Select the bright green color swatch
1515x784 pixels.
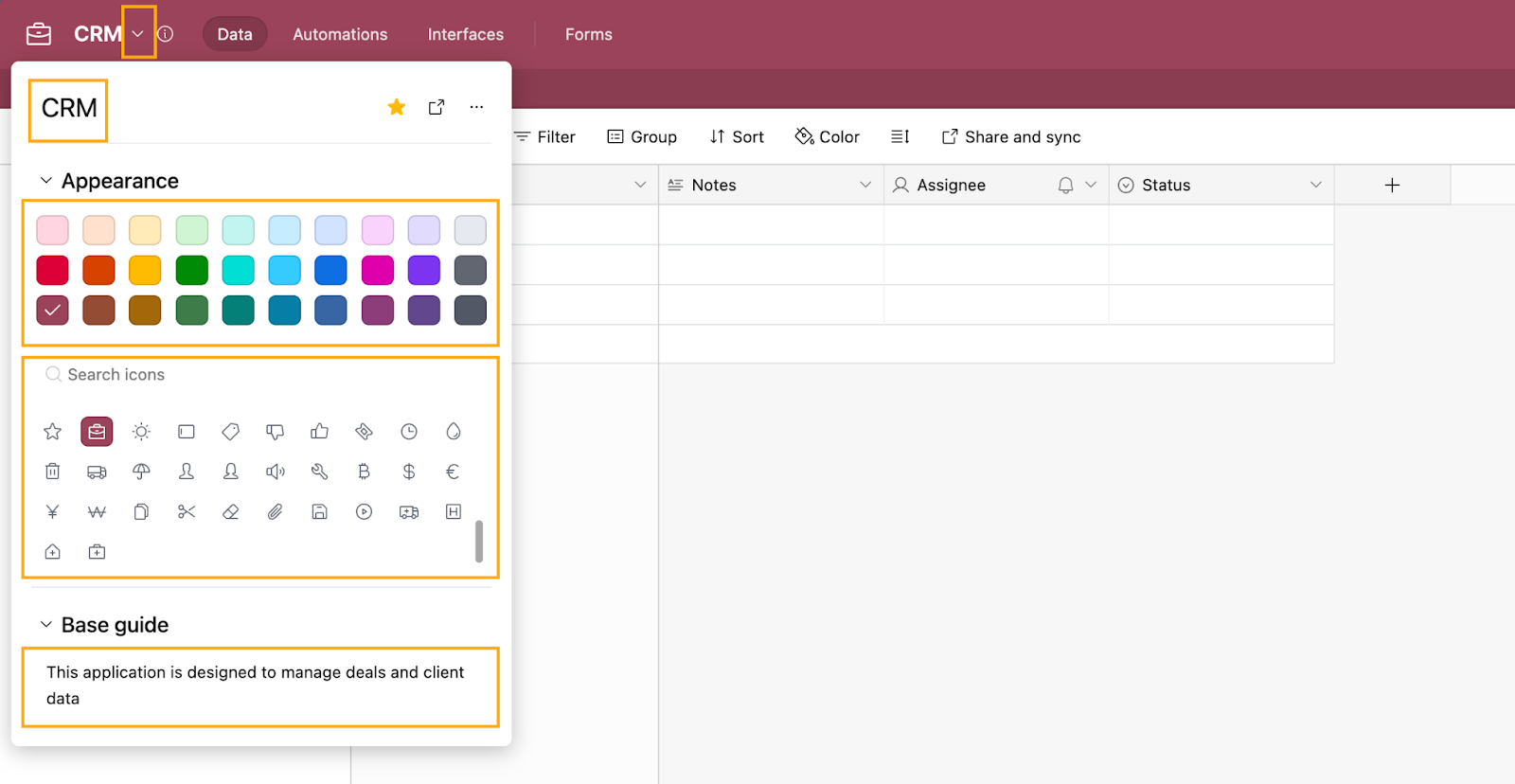(192, 271)
